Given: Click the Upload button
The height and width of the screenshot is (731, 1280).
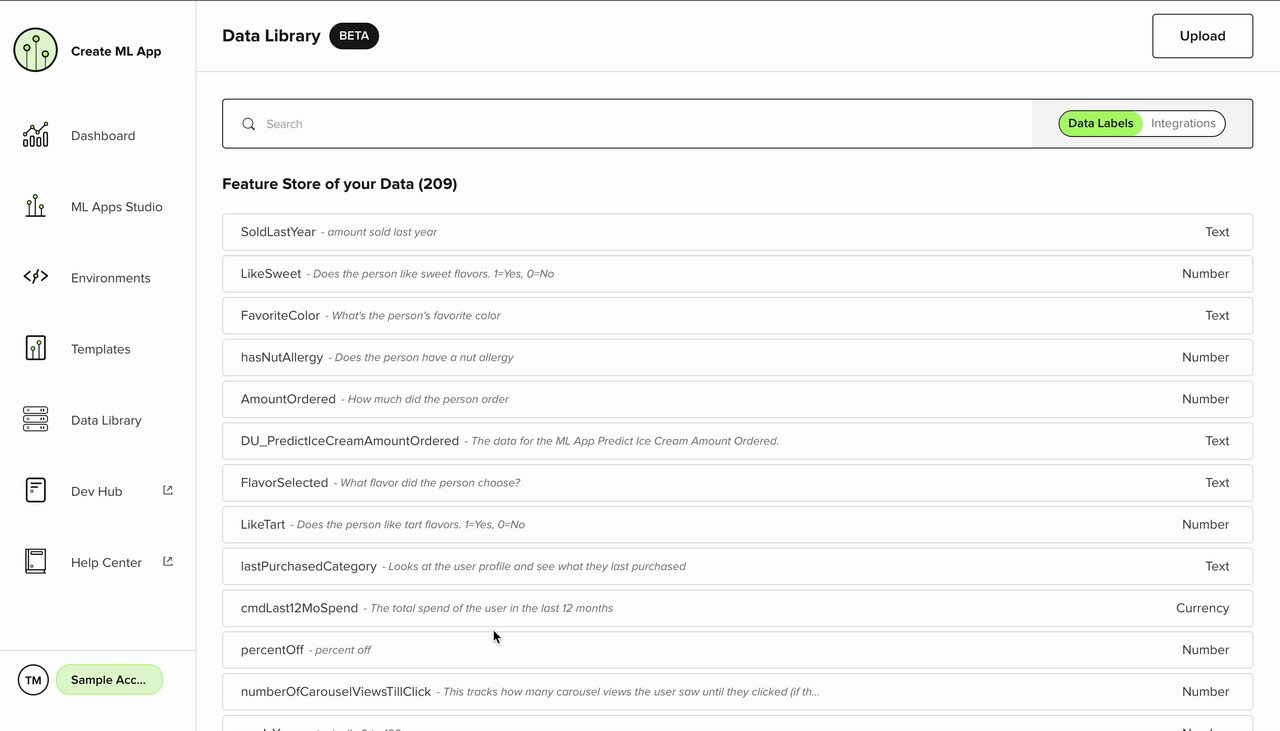Looking at the screenshot, I should tap(1202, 36).
